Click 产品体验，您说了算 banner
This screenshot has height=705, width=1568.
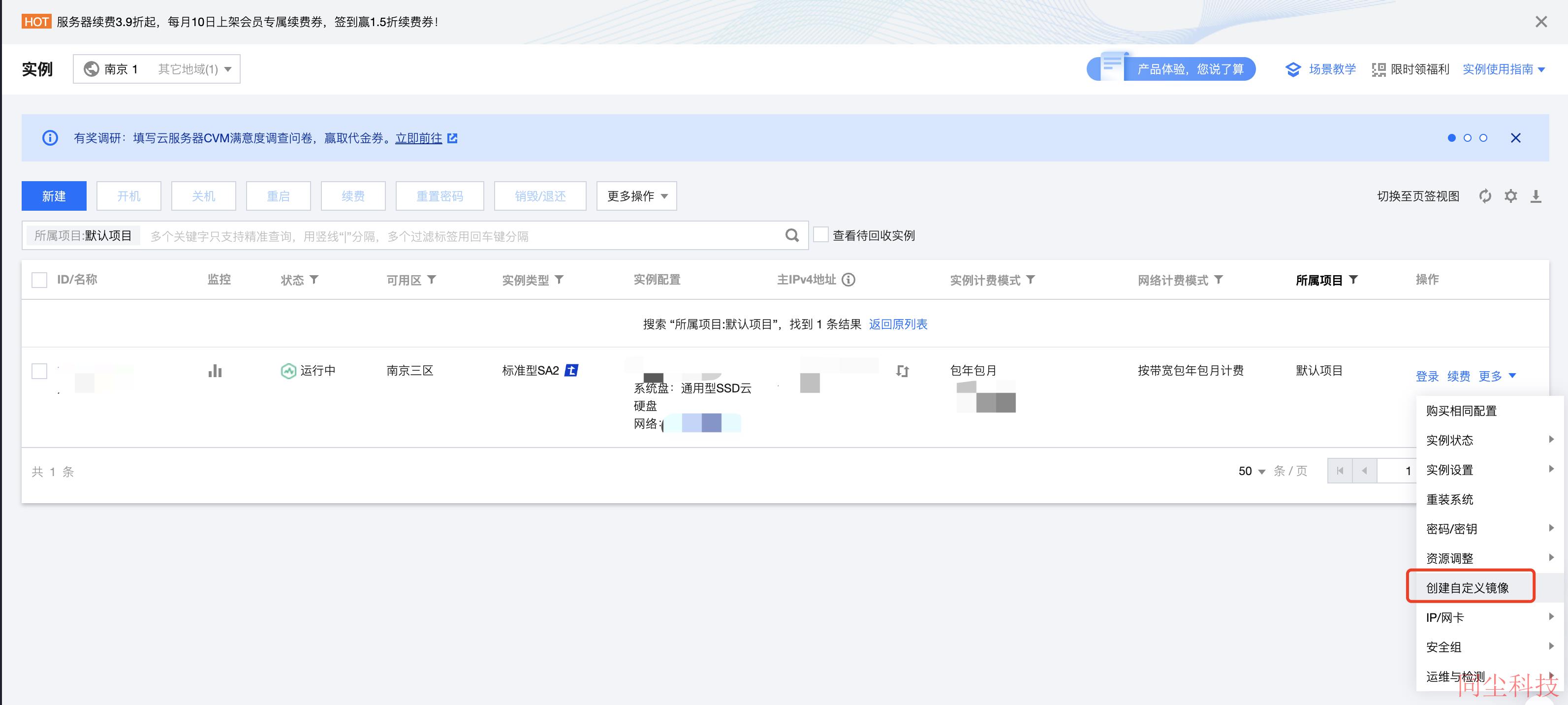coord(1172,69)
